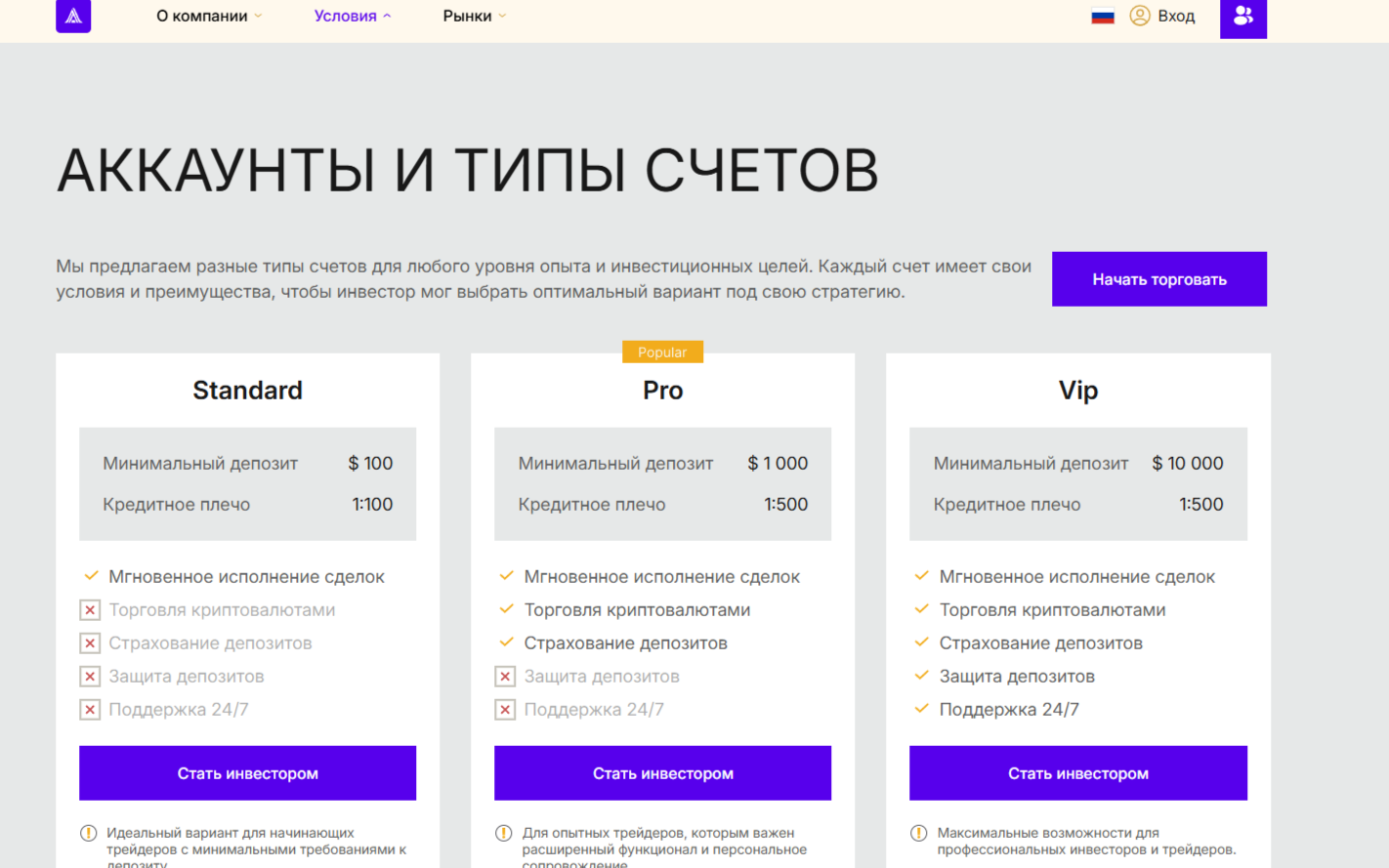Image resolution: width=1389 pixels, height=868 pixels.
Task: Click Торговля криптовалютами text in Standard card
Action: coord(222,609)
